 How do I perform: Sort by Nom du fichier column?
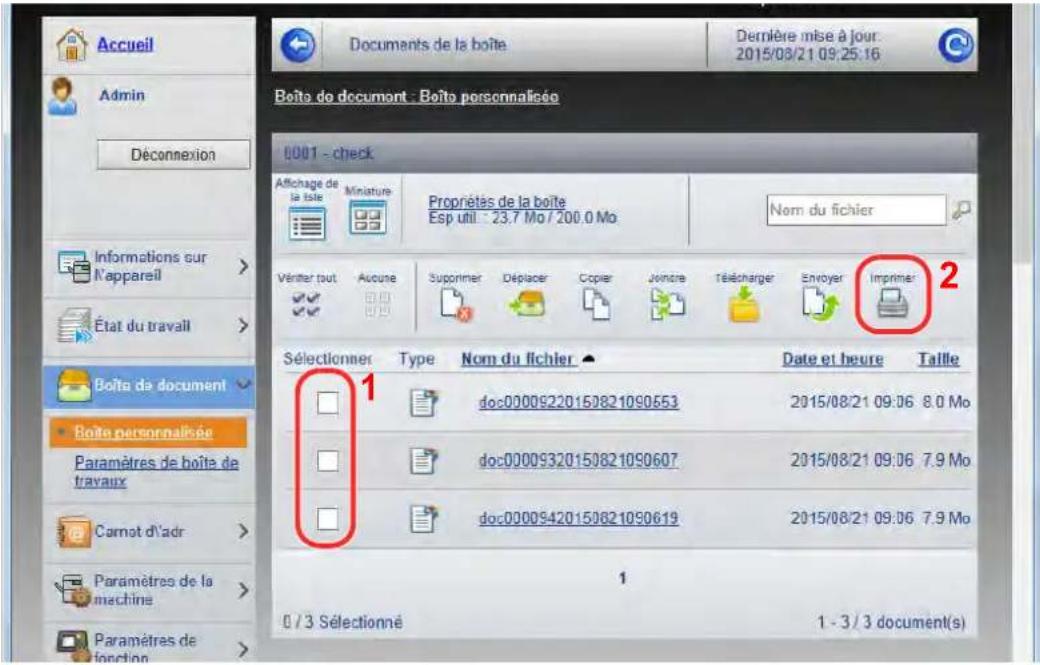[x=517, y=359]
